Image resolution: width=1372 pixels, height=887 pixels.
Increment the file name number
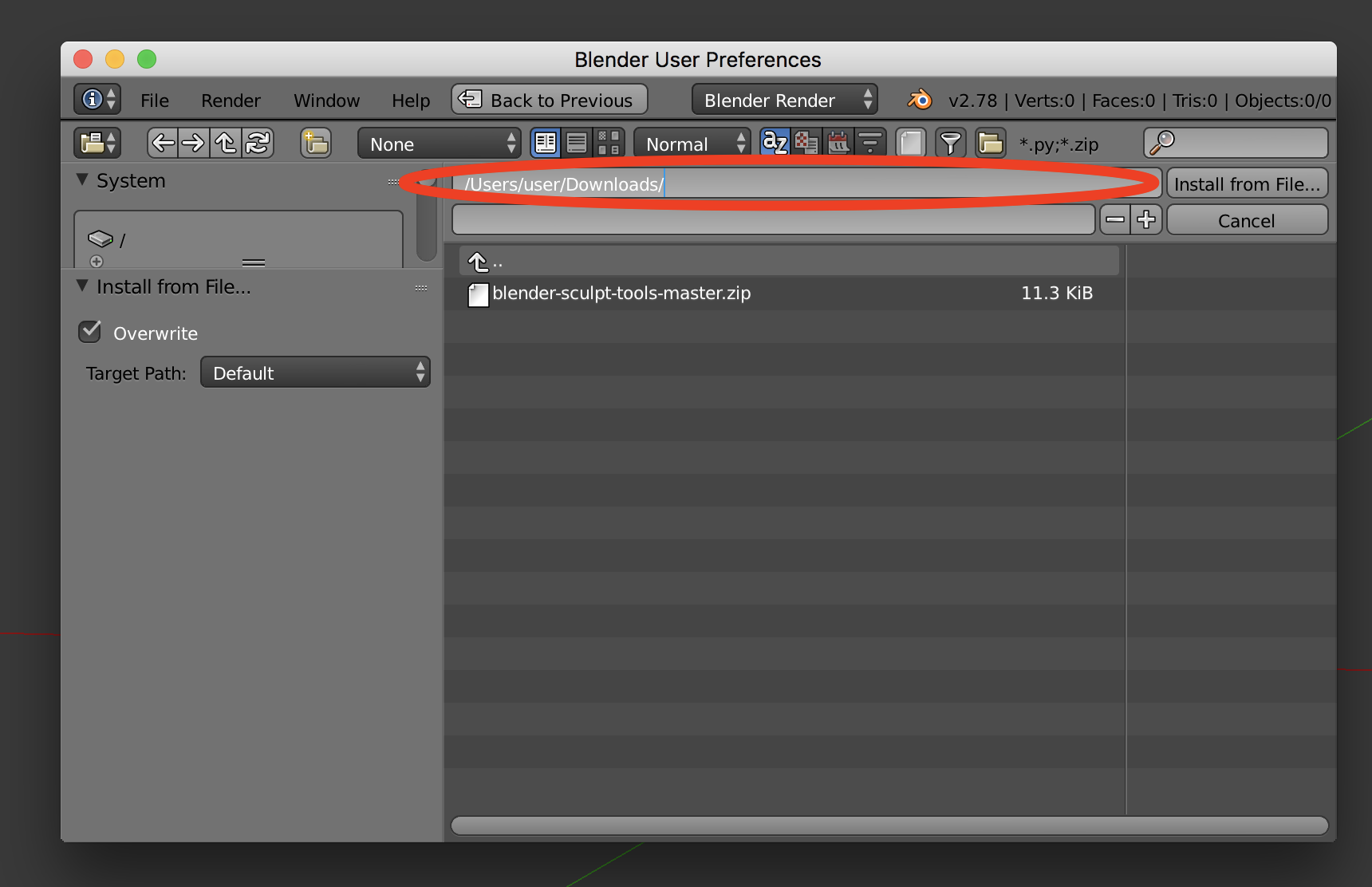[x=1146, y=219]
